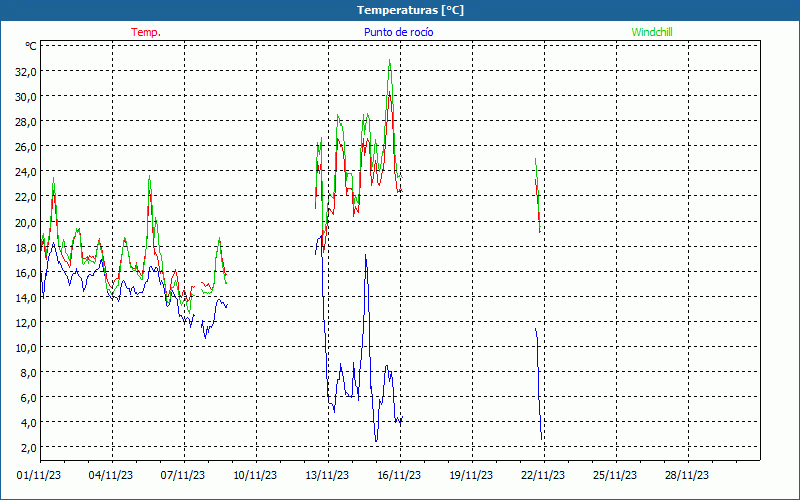Select the 16,0 y-axis value
Image resolution: width=800 pixels, height=500 pixels.
[26, 272]
